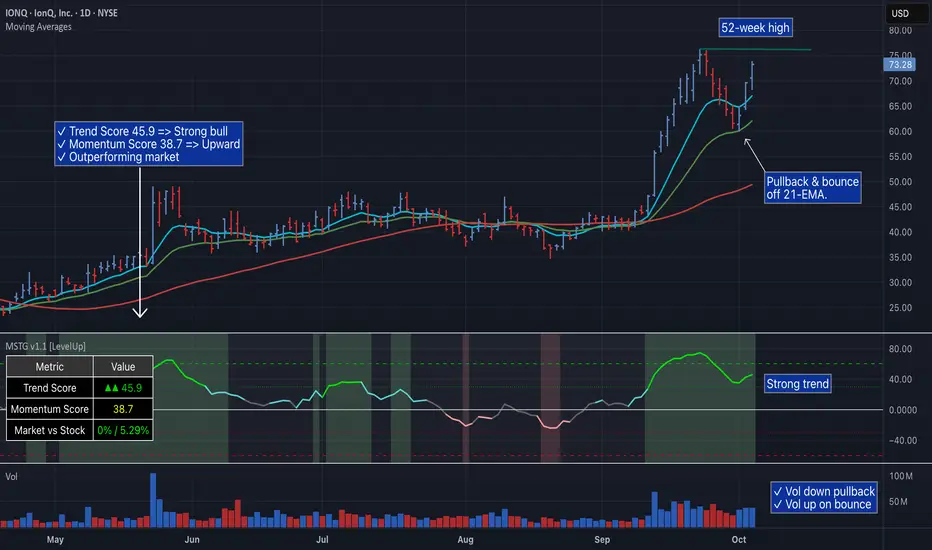Image resolution: width=932 pixels, height=550 pixels.
Task: Click the Aug label on time axis
Action: [465, 539]
